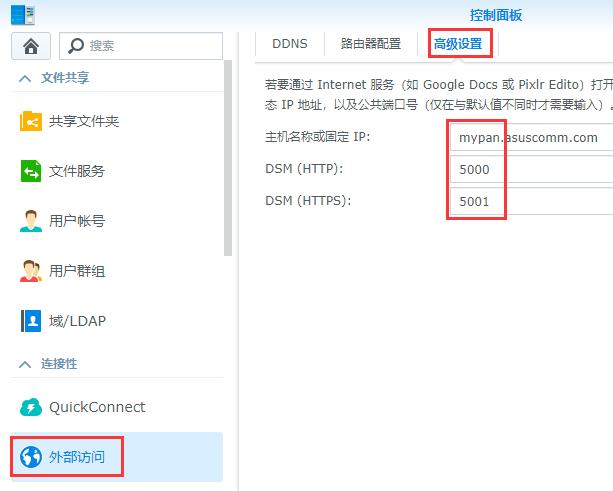Open the 域/LDAP directory icon
The image size is (613, 491).
[x=31, y=321]
